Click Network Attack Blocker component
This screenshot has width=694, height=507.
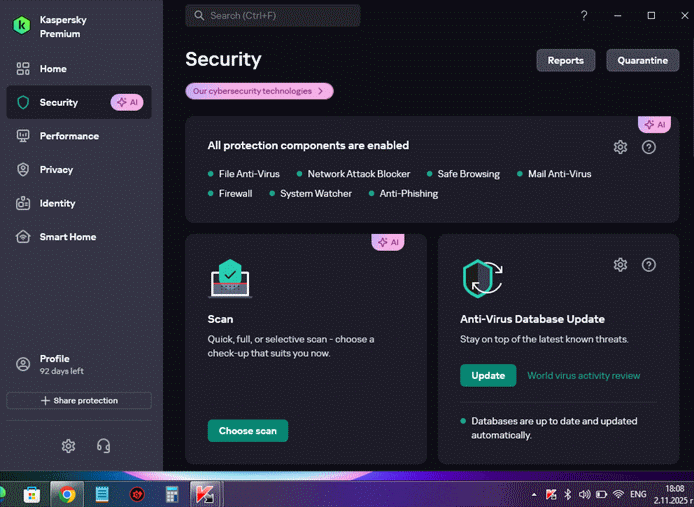tap(353, 174)
